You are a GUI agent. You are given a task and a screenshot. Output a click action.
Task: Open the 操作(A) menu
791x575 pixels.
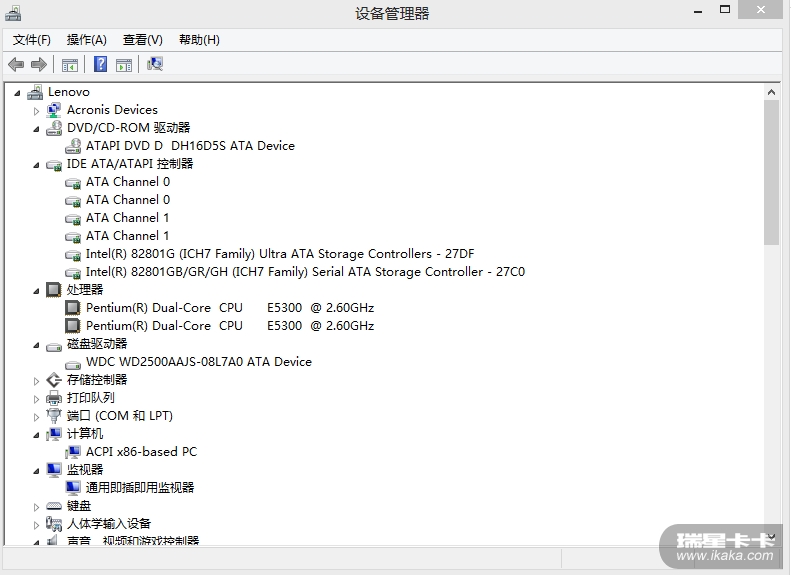[x=87, y=40]
